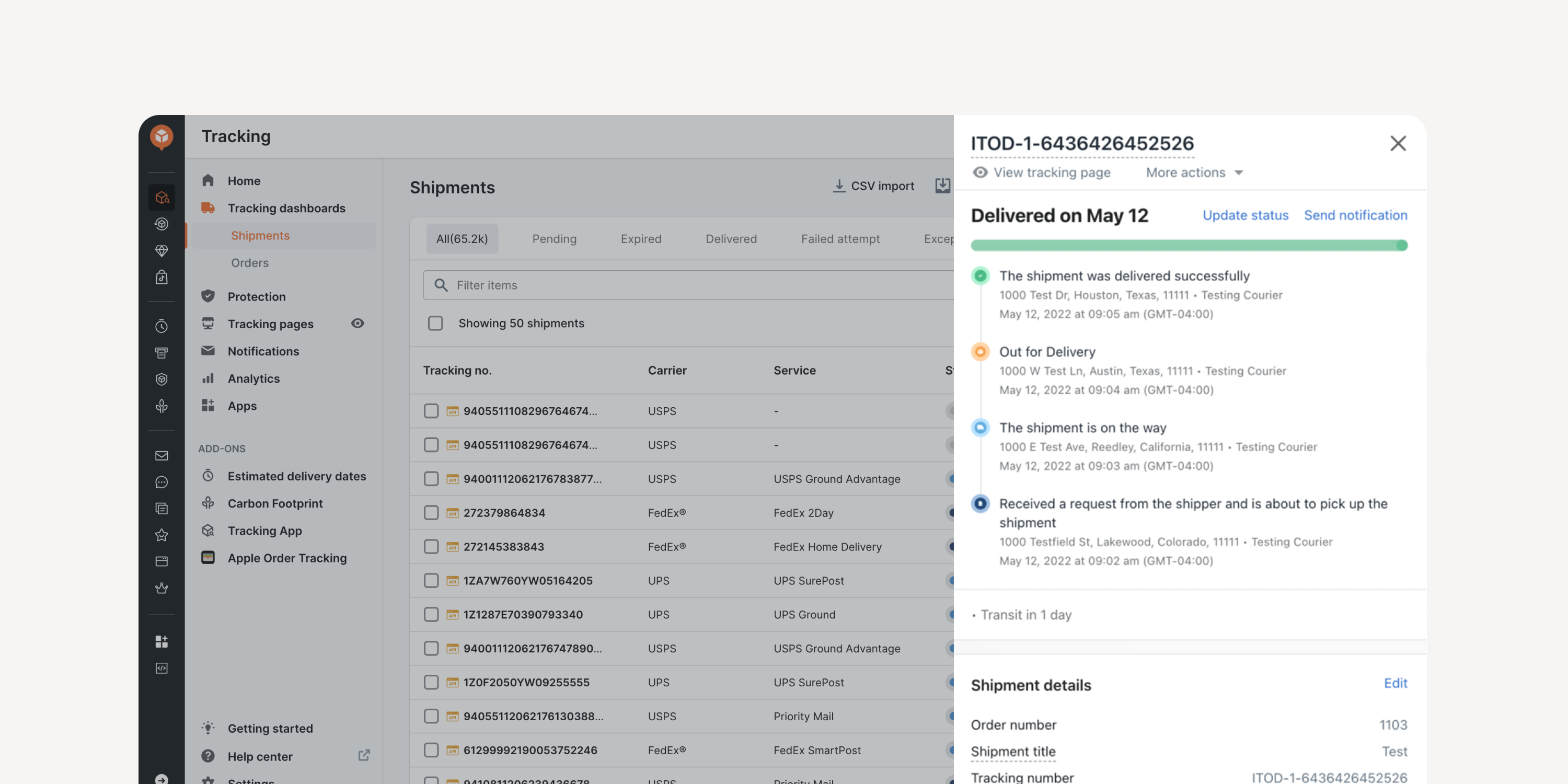This screenshot has height=784, width=1568.
Task: Click the export download icon beside CSV import
Action: click(x=942, y=186)
